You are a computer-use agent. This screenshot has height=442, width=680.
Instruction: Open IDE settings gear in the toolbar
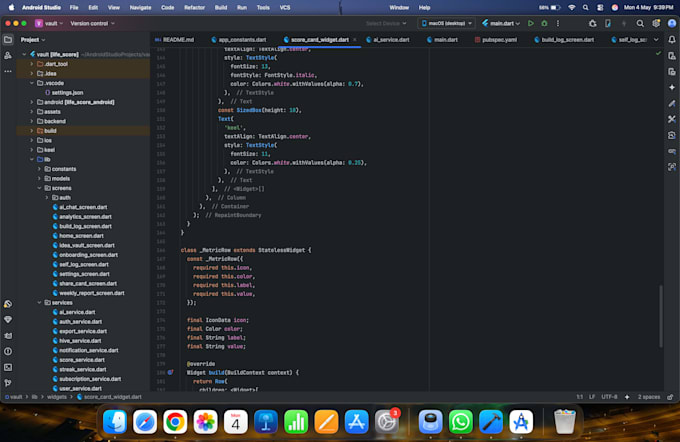(656, 23)
